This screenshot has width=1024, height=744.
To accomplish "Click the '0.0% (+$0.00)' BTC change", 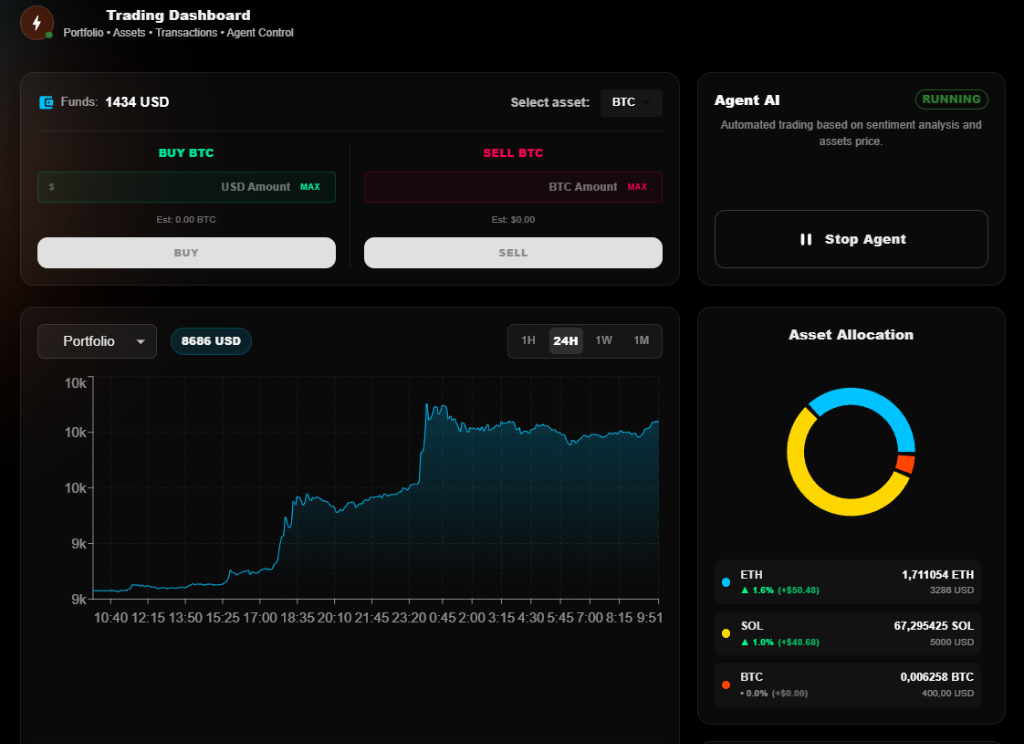I will 776,693.
